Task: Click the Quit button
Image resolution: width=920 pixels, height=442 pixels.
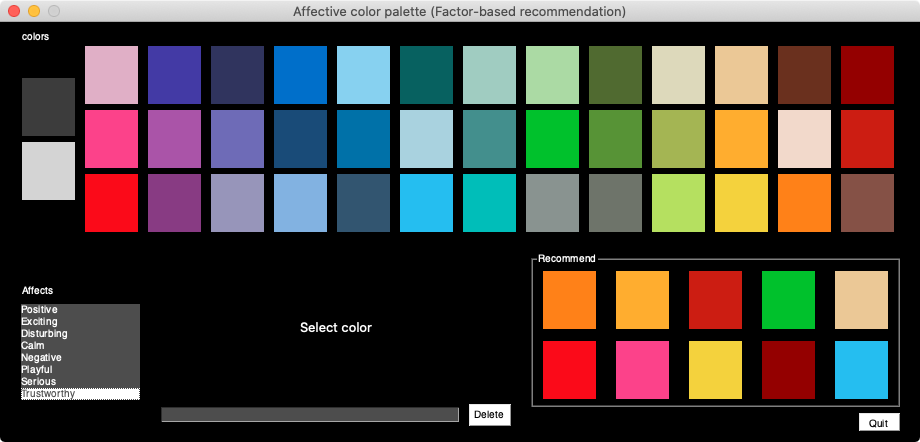Action: pyautogui.click(x=879, y=423)
